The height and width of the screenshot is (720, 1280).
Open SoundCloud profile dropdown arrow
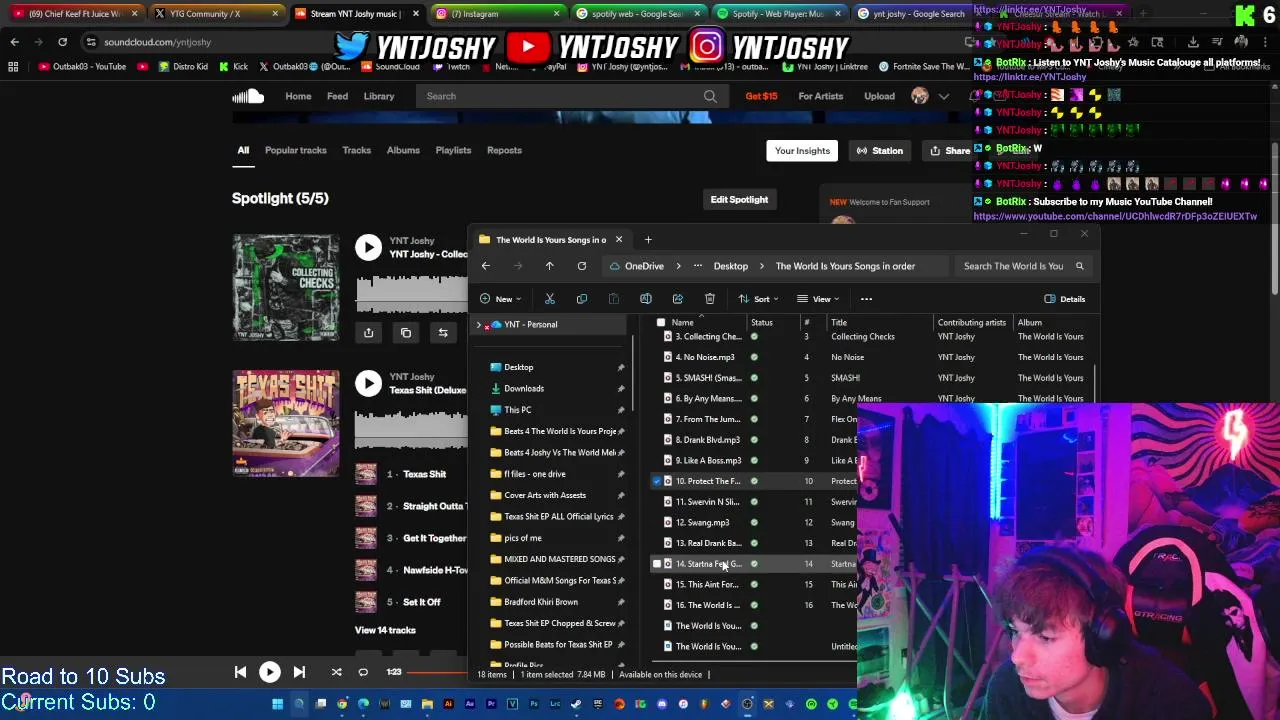pos(943,96)
